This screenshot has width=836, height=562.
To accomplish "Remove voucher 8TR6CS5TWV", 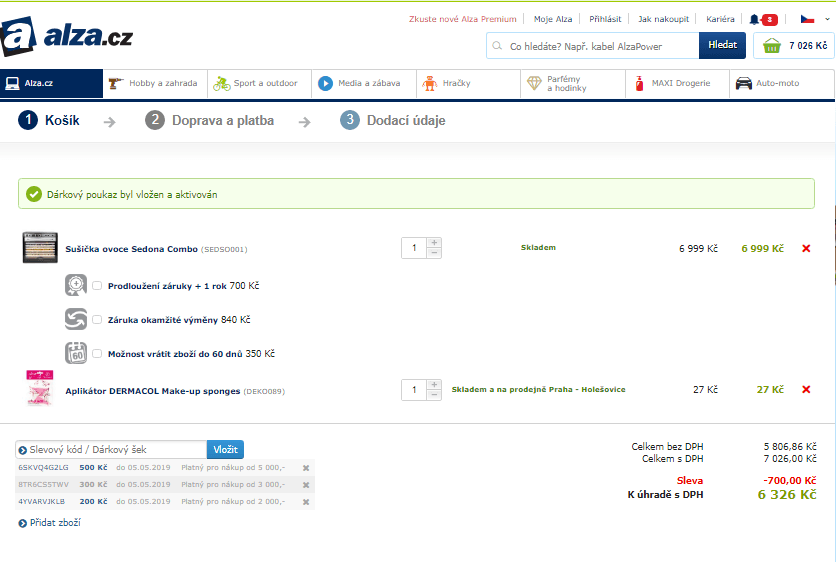I will (306, 485).
